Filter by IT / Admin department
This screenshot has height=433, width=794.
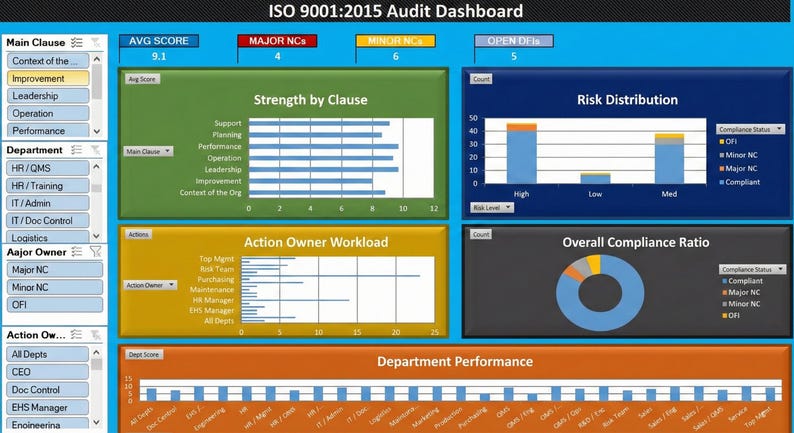[48, 203]
